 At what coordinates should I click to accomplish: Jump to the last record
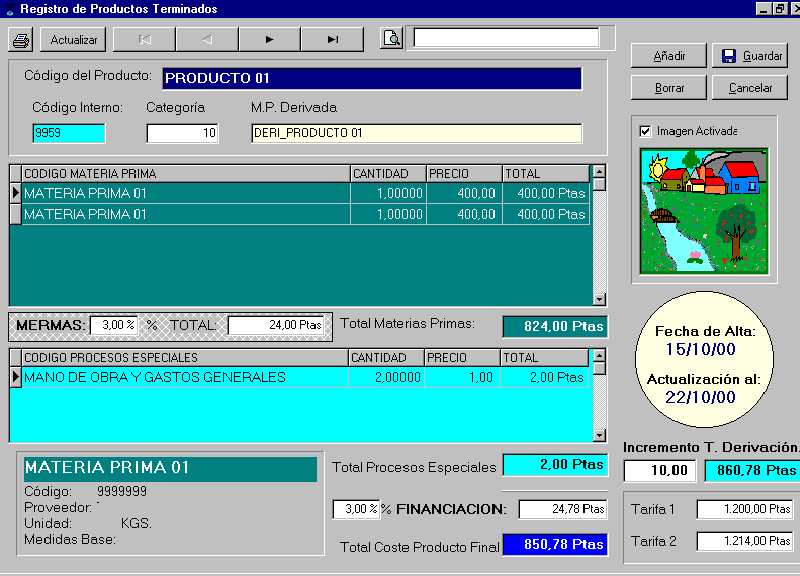pos(332,40)
